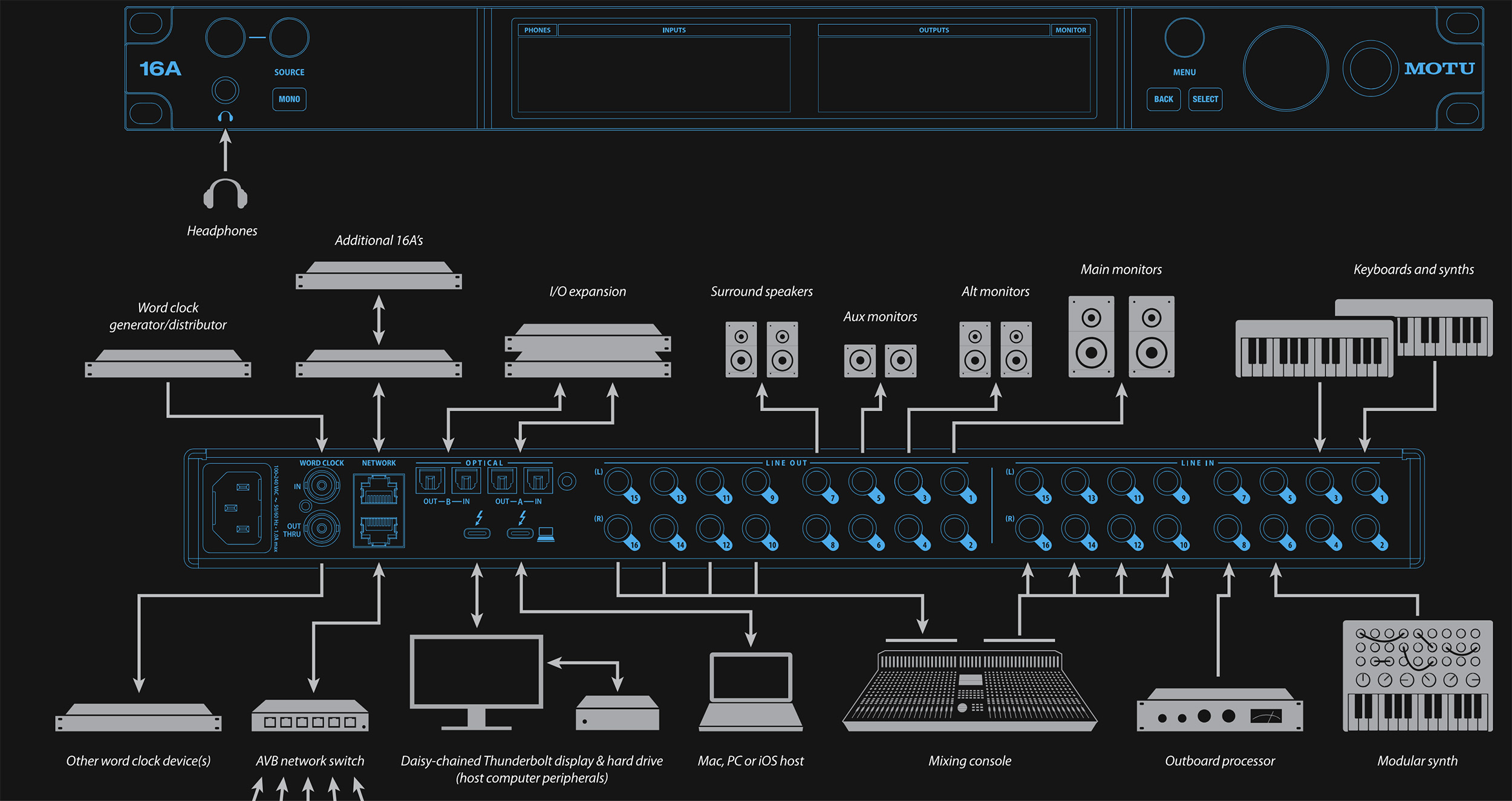Viewport: 1512px width, 801px height.
Task: Click the external hard drive icon
Action: pyautogui.click(x=617, y=713)
